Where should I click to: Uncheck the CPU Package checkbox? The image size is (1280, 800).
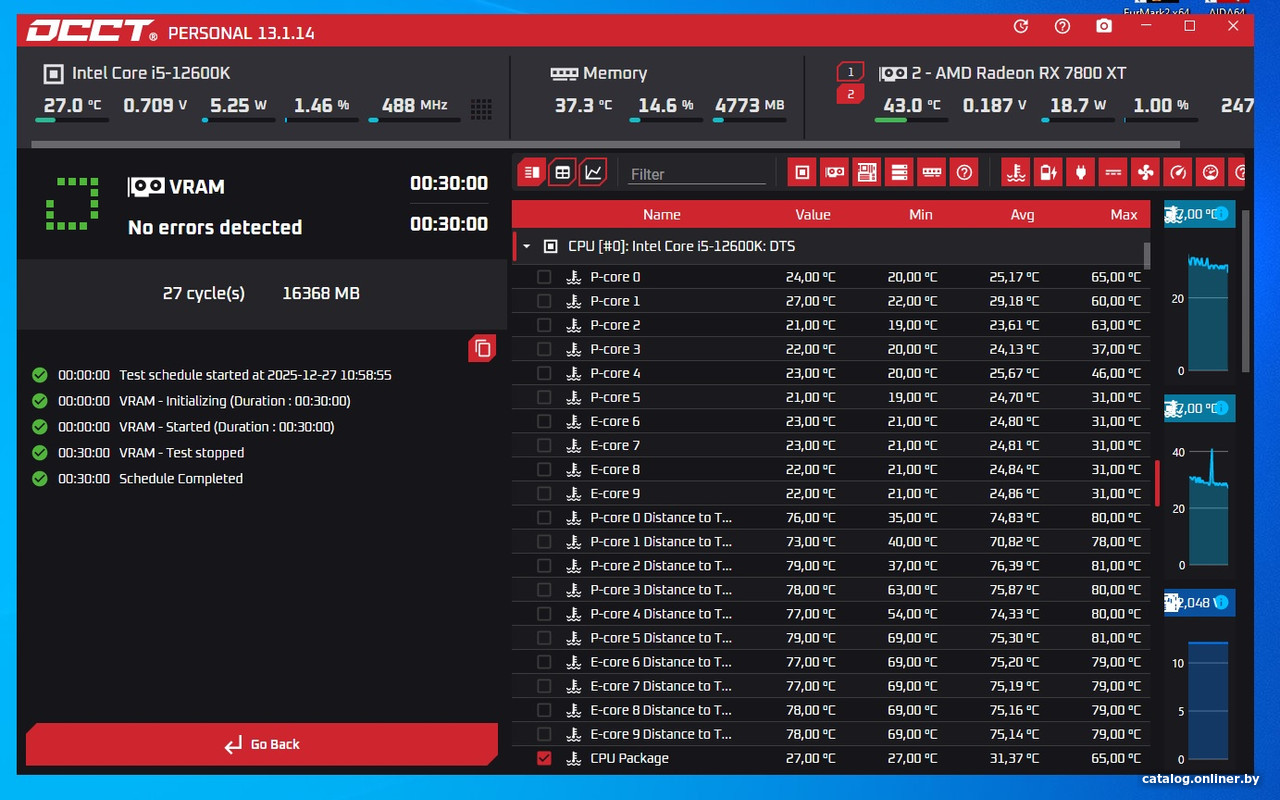click(x=544, y=758)
